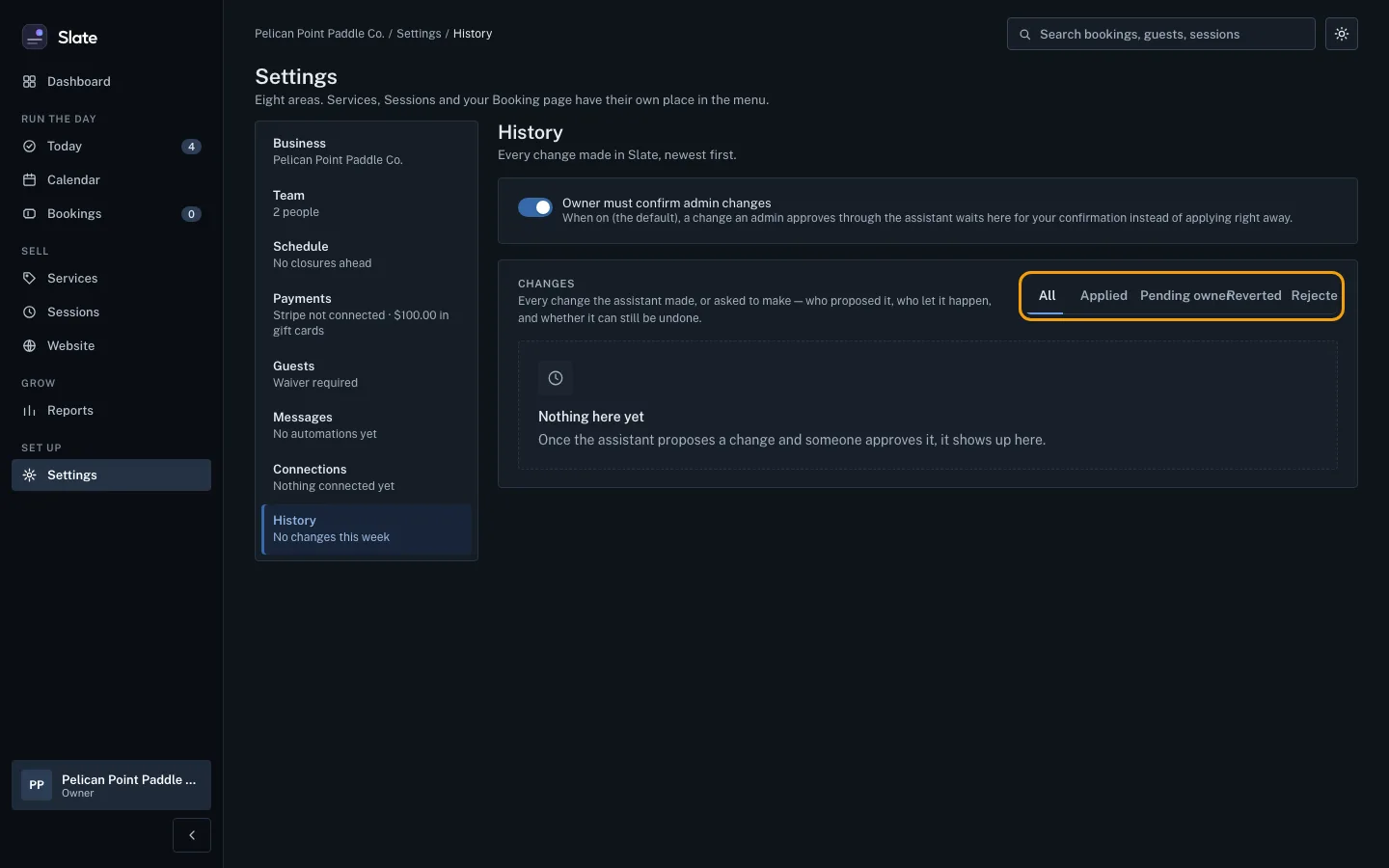Open Messages settings section
Screen dimensions: 1389x868
[367, 425]
